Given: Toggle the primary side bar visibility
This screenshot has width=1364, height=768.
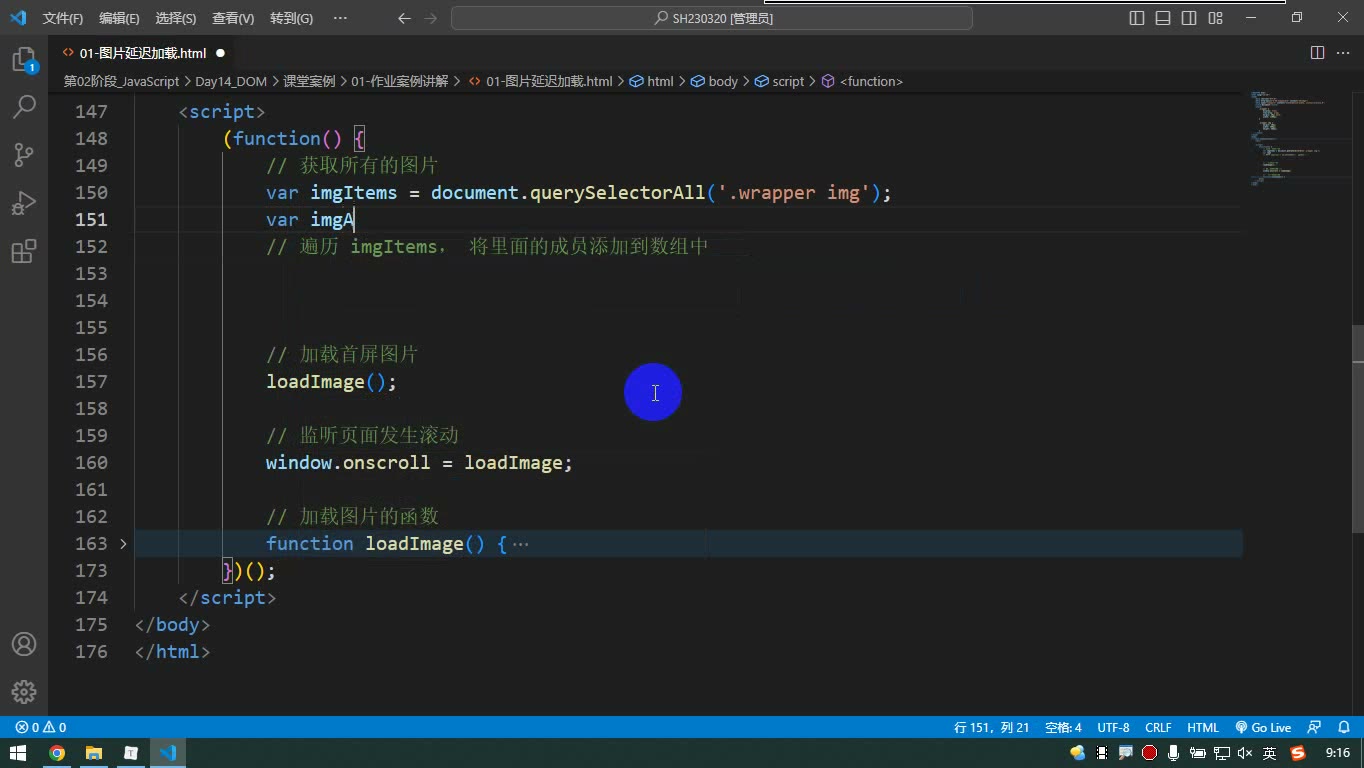Looking at the screenshot, I should [1137, 18].
